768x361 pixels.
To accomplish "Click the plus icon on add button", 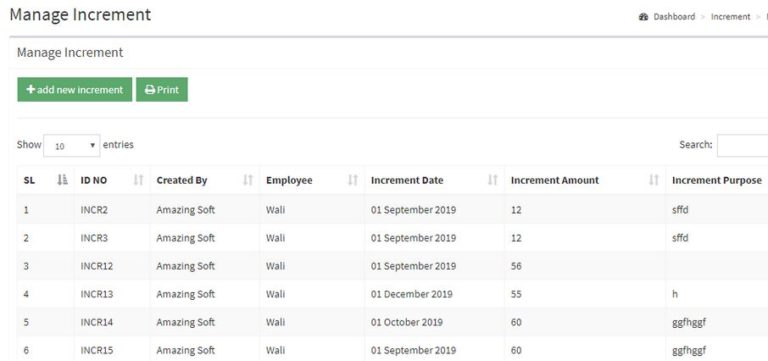I will (x=31, y=90).
